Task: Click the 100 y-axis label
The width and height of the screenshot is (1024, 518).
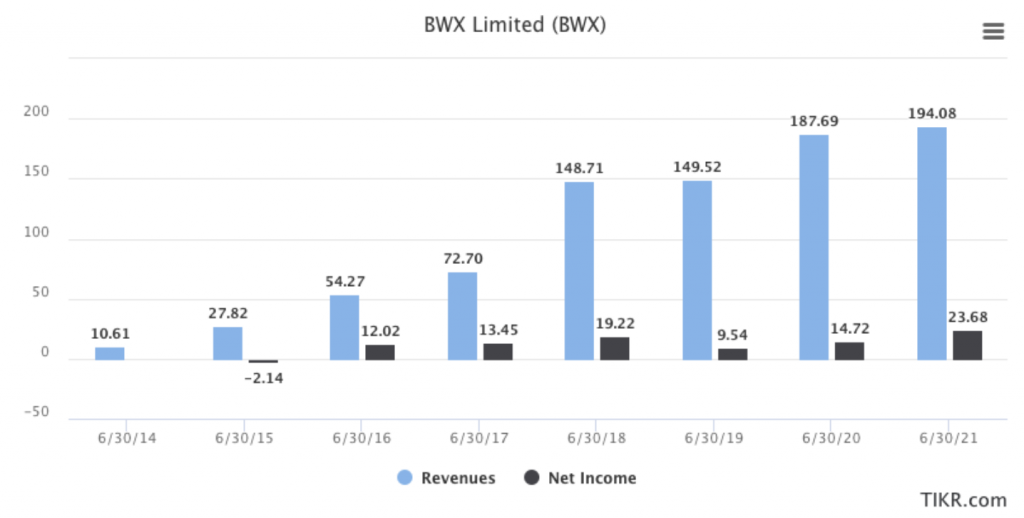Action: (x=37, y=233)
